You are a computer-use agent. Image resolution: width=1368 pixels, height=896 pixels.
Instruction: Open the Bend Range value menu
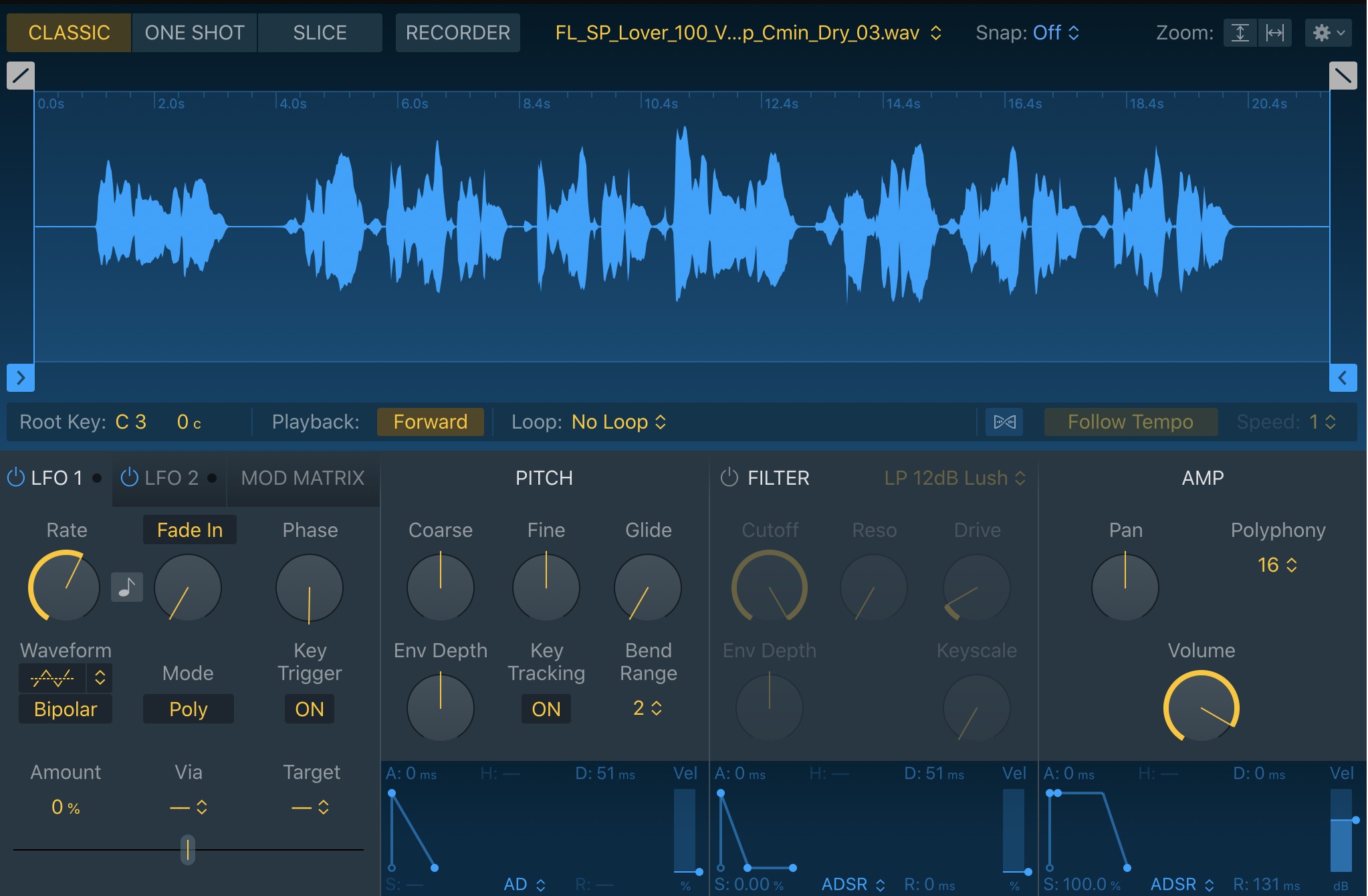(x=648, y=708)
